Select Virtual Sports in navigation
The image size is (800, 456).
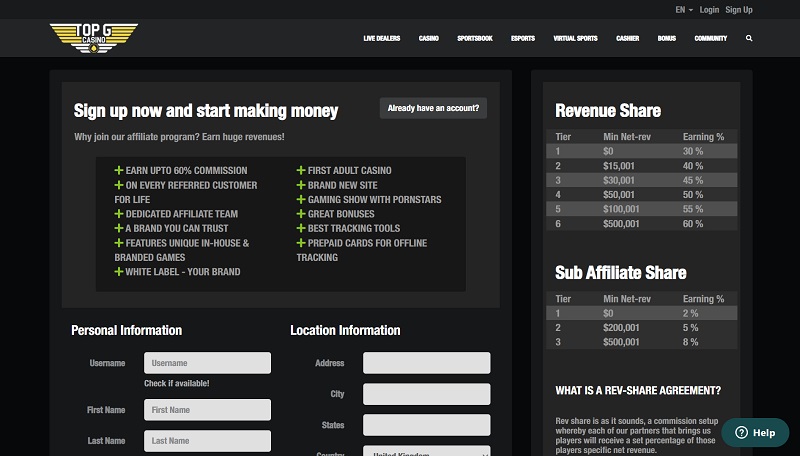pyautogui.click(x=576, y=38)
